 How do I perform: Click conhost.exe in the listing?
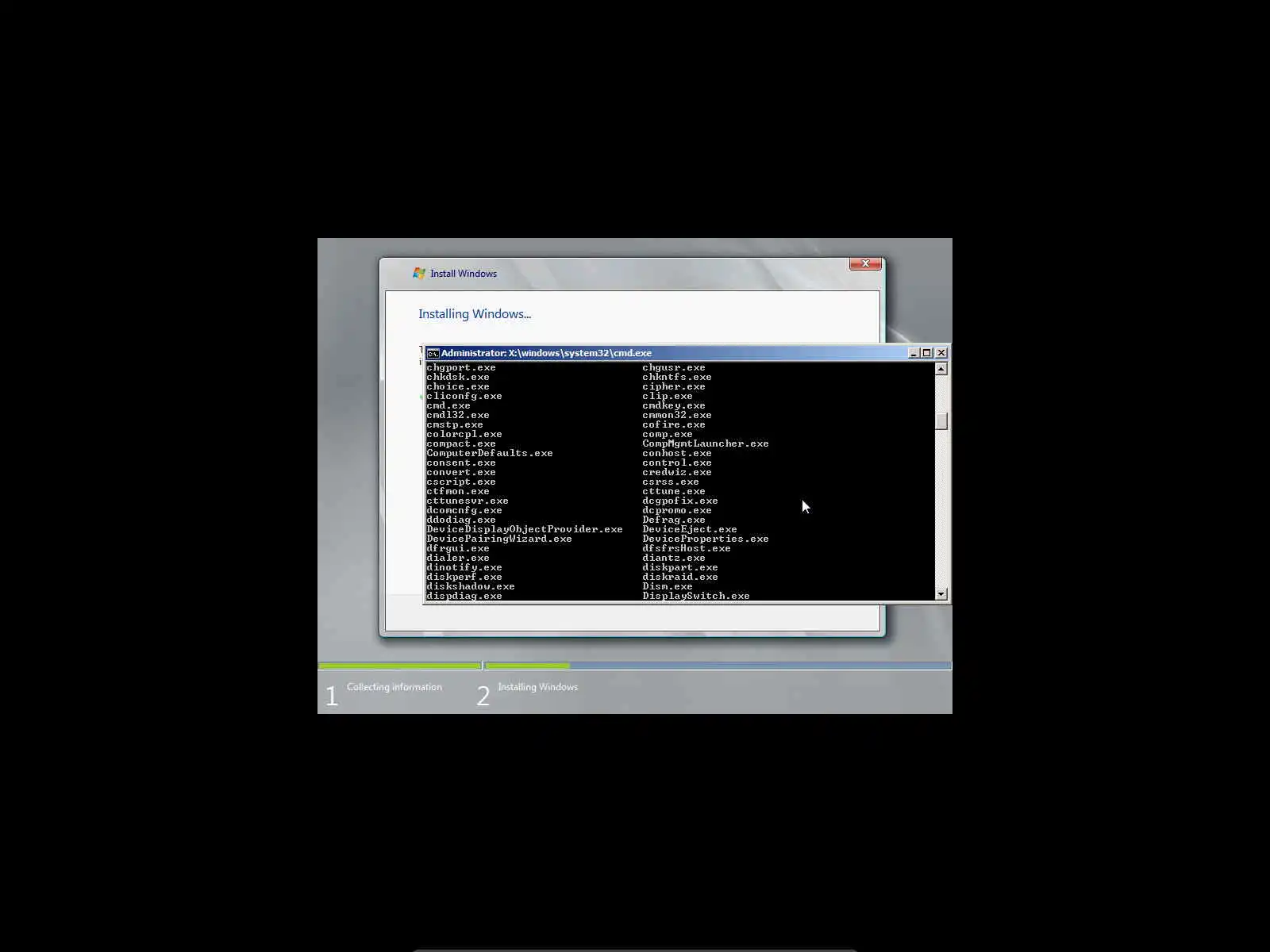pos(677,453)
